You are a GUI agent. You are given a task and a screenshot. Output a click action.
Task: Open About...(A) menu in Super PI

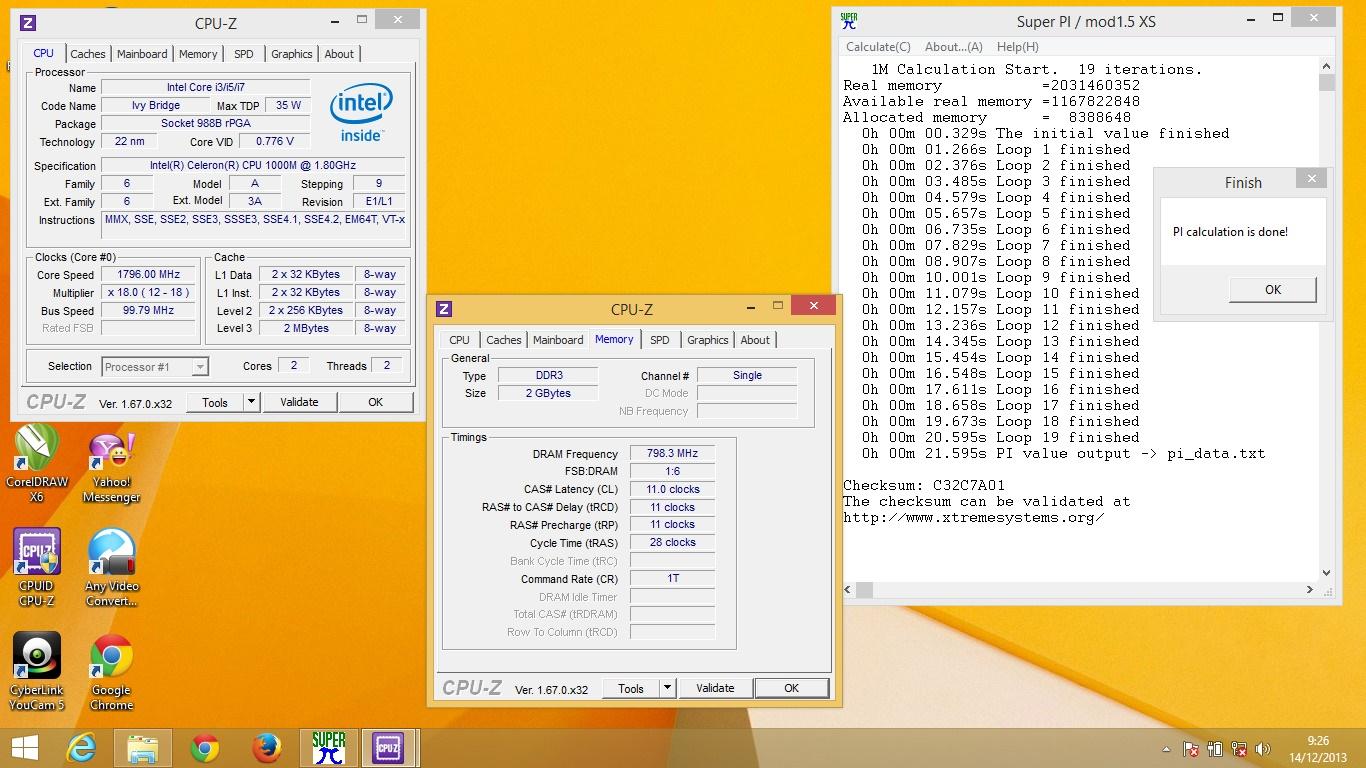click(954, 46)
